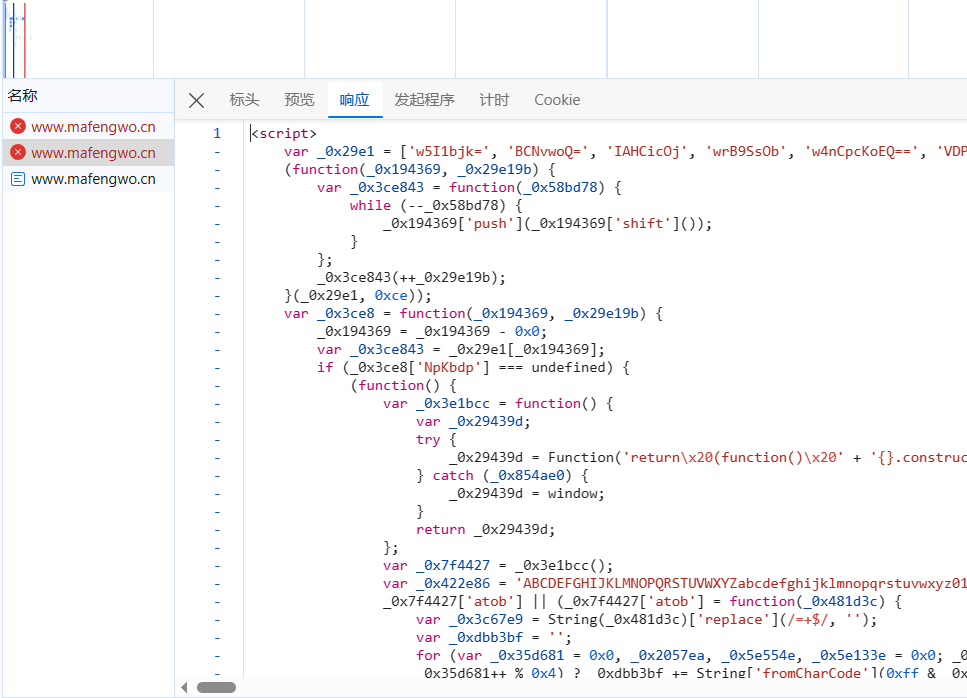This screenshot has height=698, width=967.
Task: Click the error icon of the topmost failed request
Action: point(18,126)
